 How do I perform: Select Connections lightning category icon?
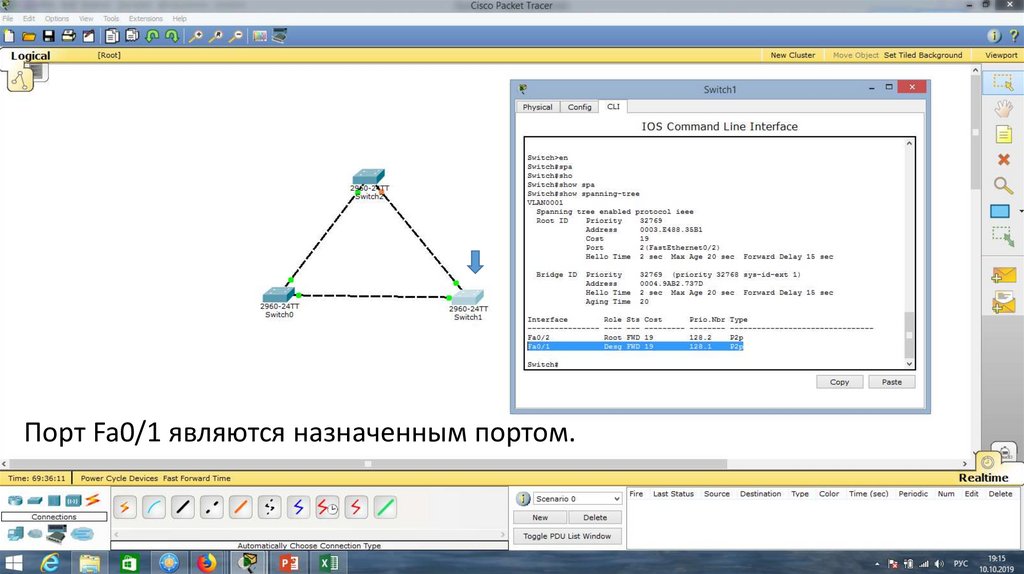click(93, 500)
